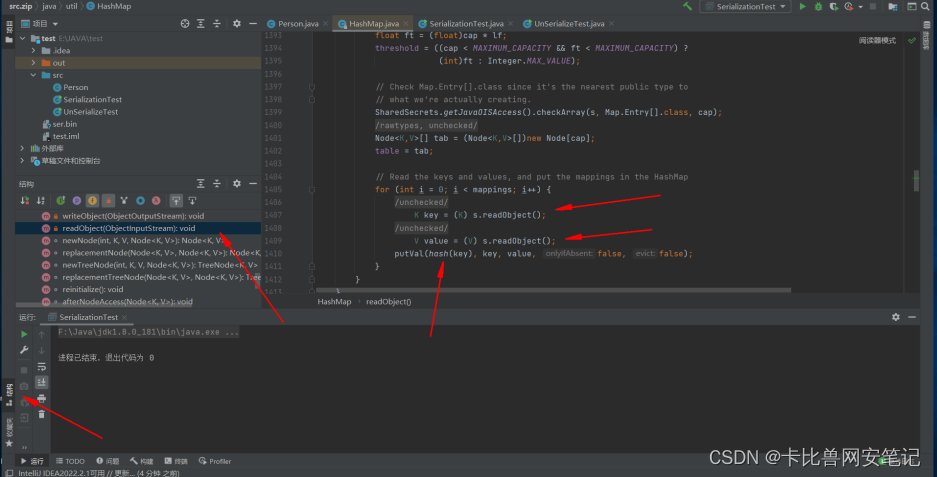
Task: Click the editor horizontal scrollbar
Action: point(553,291)
